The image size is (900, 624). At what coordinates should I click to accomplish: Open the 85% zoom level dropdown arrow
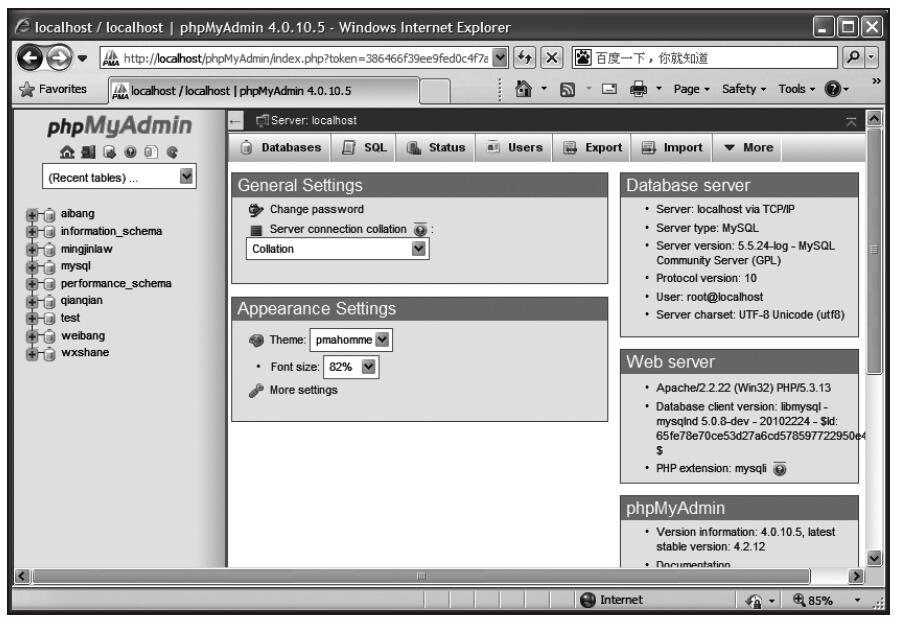(x=857, y=600)
